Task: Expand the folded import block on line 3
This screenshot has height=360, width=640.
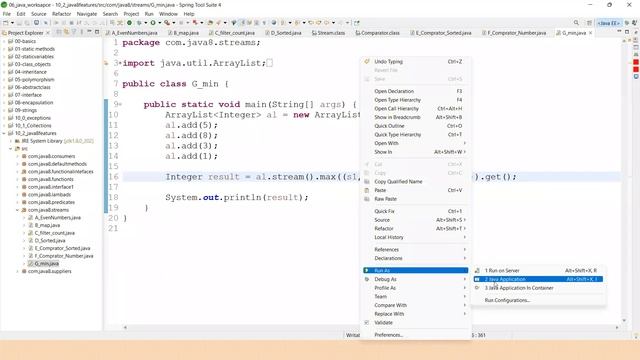Action: 120,63
